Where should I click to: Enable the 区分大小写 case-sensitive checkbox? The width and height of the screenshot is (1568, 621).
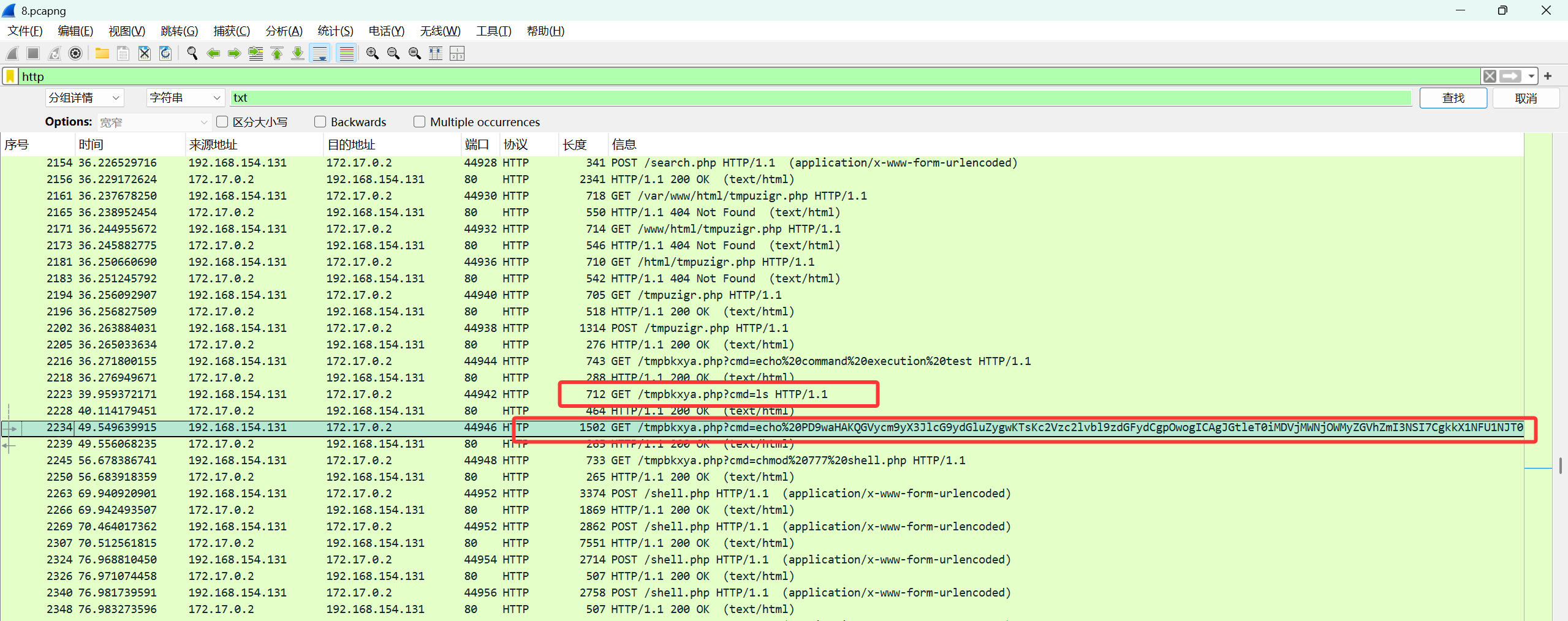tap(222, 122)
